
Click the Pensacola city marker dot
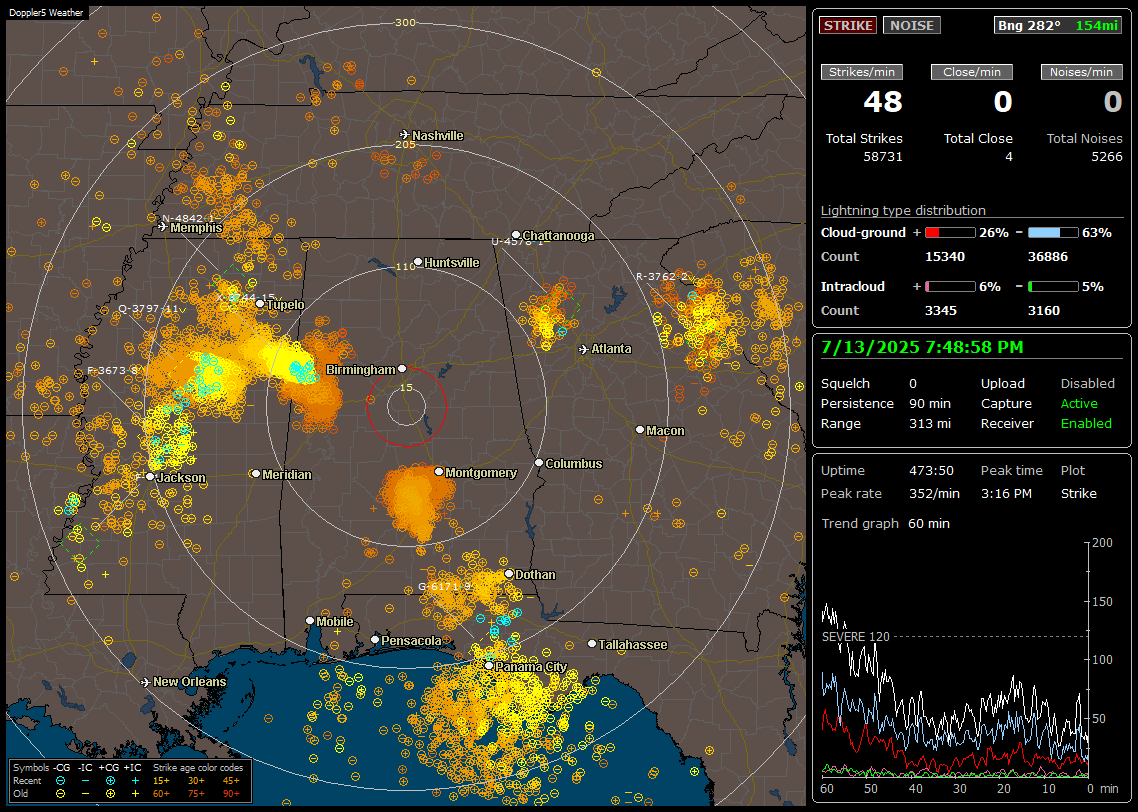pos(375,640)
